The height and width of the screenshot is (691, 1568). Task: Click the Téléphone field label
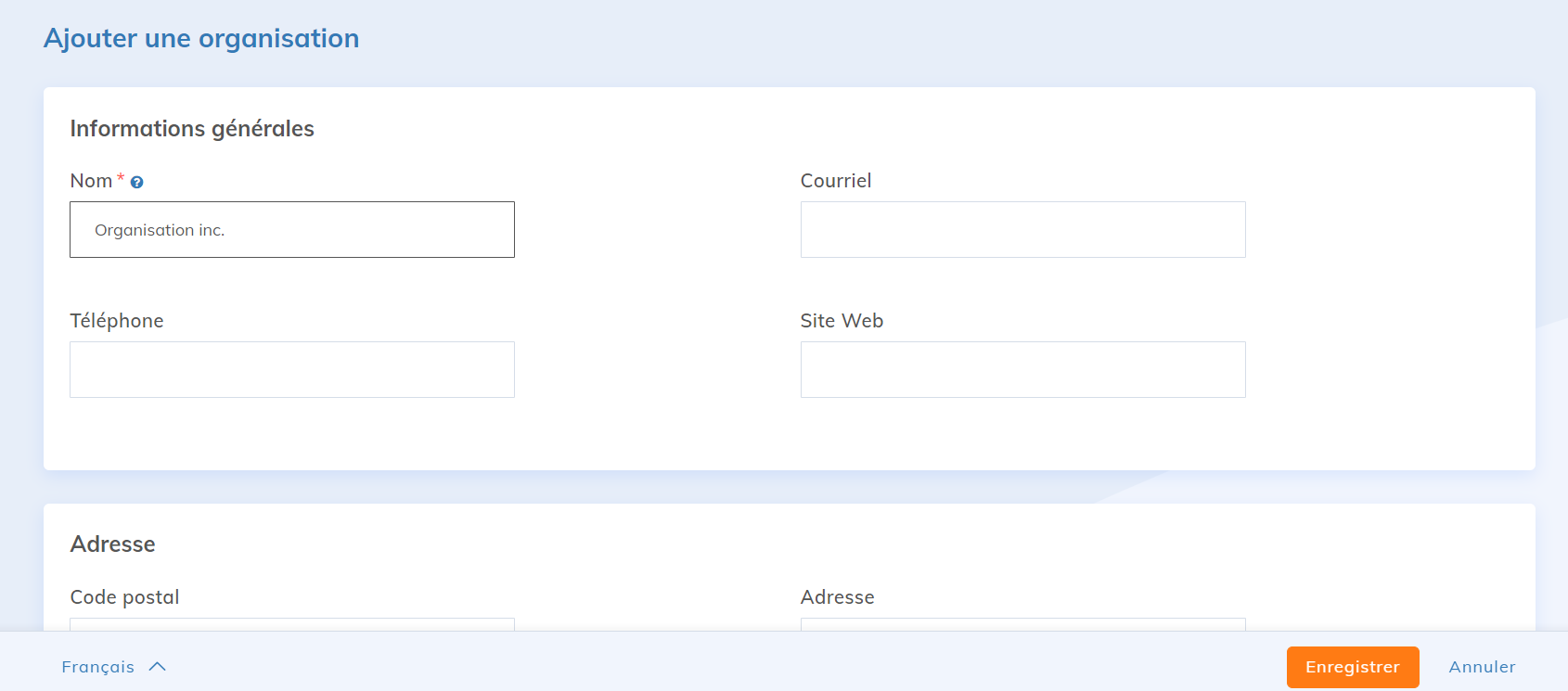[x=117, y=321]
